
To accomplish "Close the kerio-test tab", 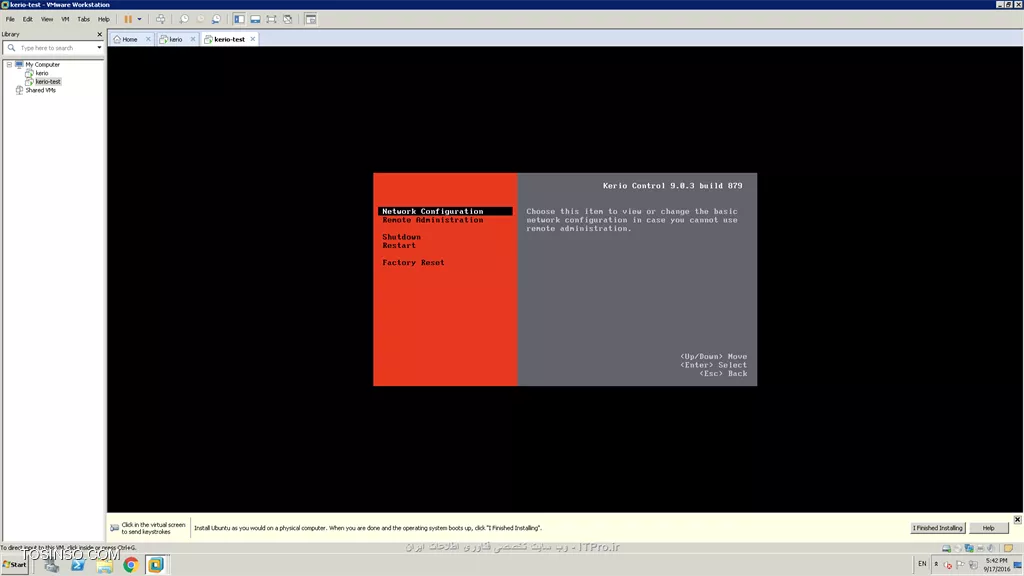I will (253, 39).
